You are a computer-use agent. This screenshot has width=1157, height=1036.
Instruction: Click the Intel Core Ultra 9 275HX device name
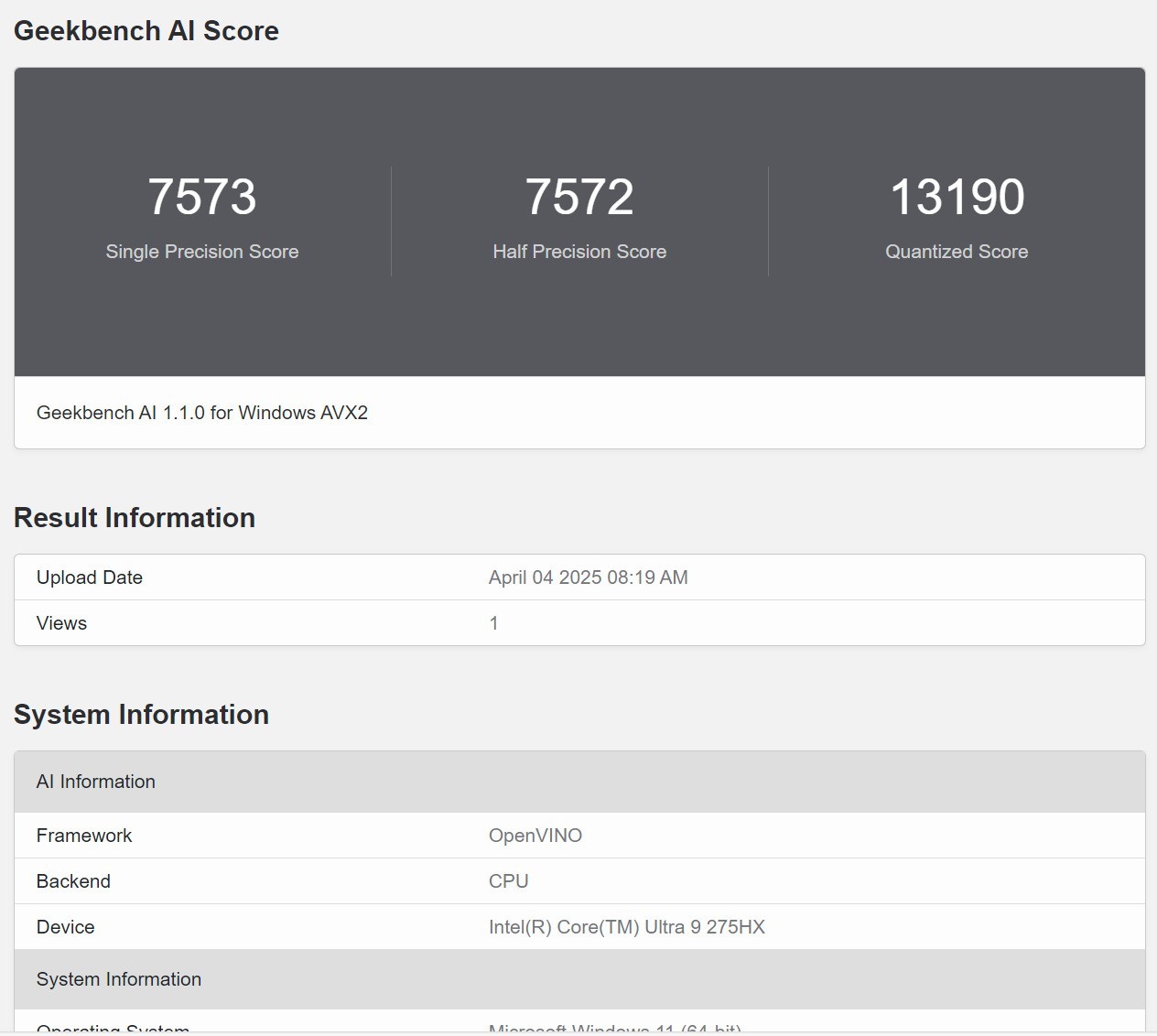coord(627,926)
